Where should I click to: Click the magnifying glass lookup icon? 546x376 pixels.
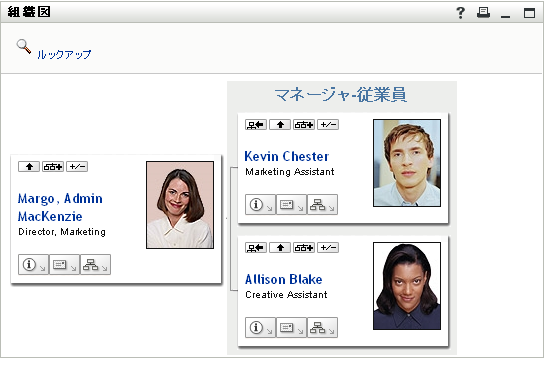pyautogui.click(x=24, y=47)
